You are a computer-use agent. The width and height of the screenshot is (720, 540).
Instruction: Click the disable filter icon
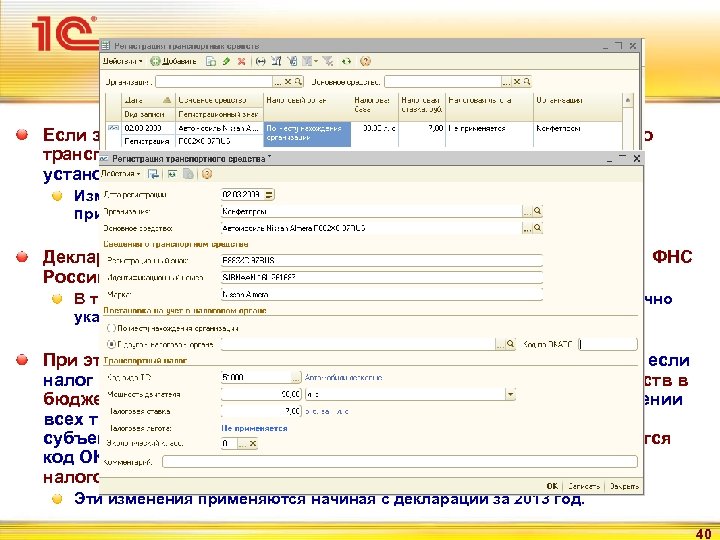pos(328,61)
